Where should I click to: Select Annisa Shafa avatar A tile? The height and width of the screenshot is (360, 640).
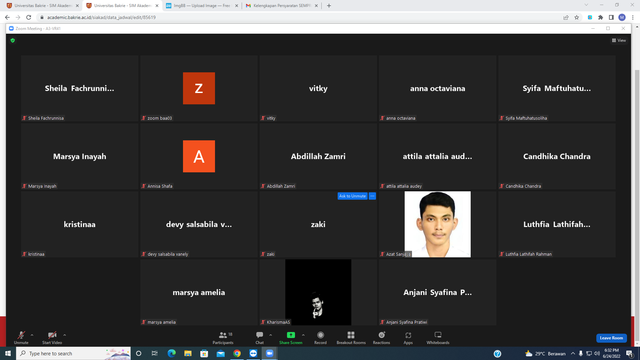[199, 156]
